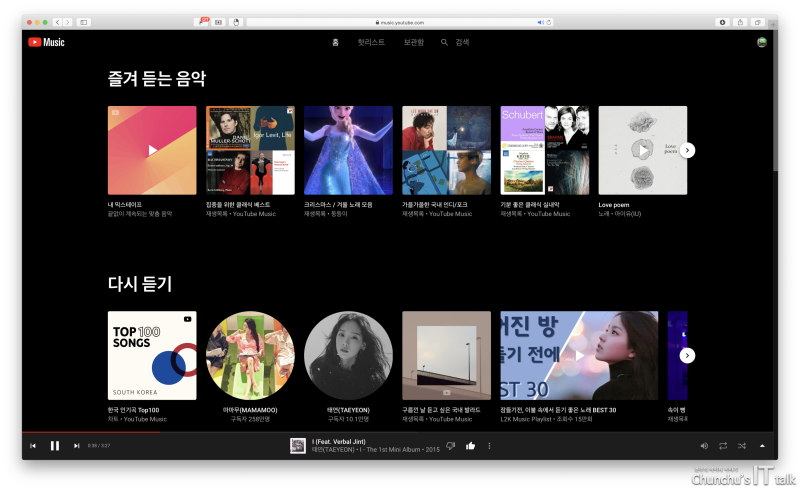Switch to the 핫리스트 tab
Screen dimensions: 800x489
click(x=371, y=42)
